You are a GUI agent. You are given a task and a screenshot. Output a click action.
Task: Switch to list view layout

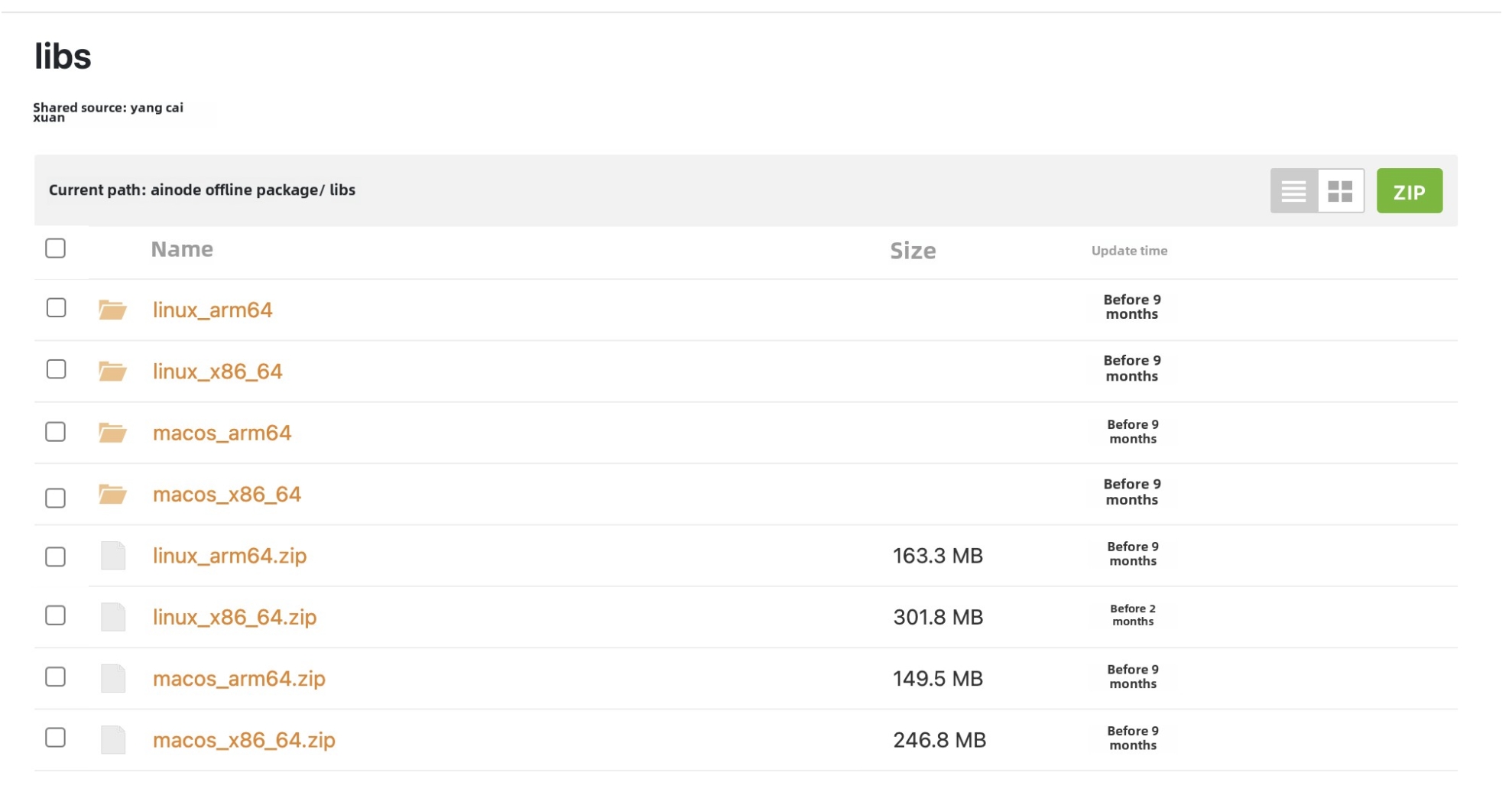coord(1293,191)
